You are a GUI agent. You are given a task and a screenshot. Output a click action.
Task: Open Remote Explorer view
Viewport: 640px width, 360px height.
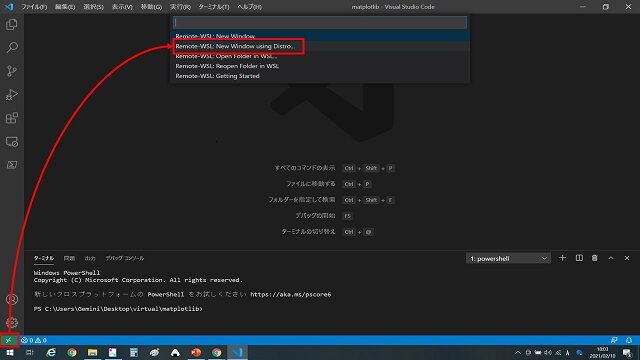pos(12,142)
